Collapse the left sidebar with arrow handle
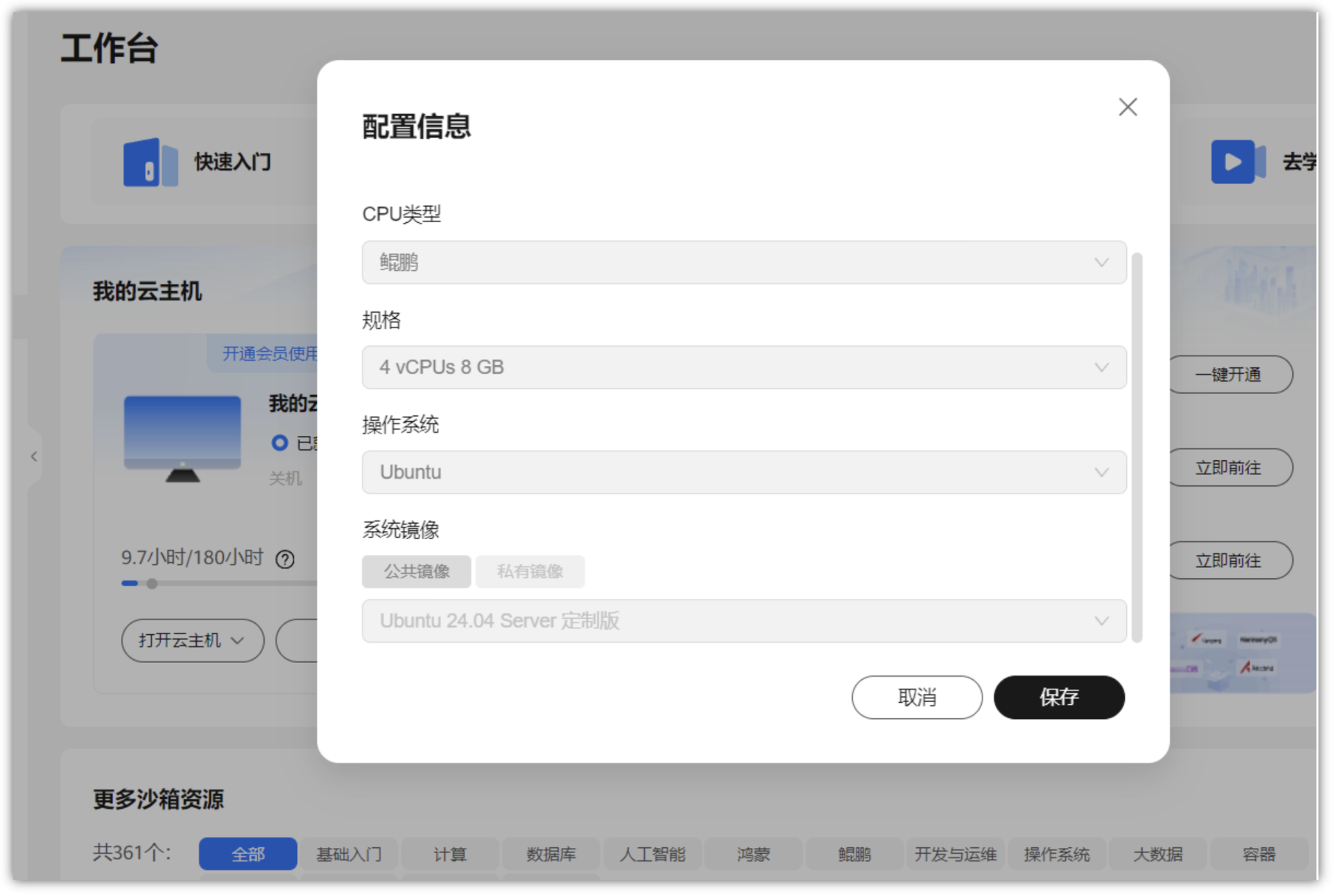Image resolution: width=1334 pixels, height=896 pixels. (x=34, y=457)
